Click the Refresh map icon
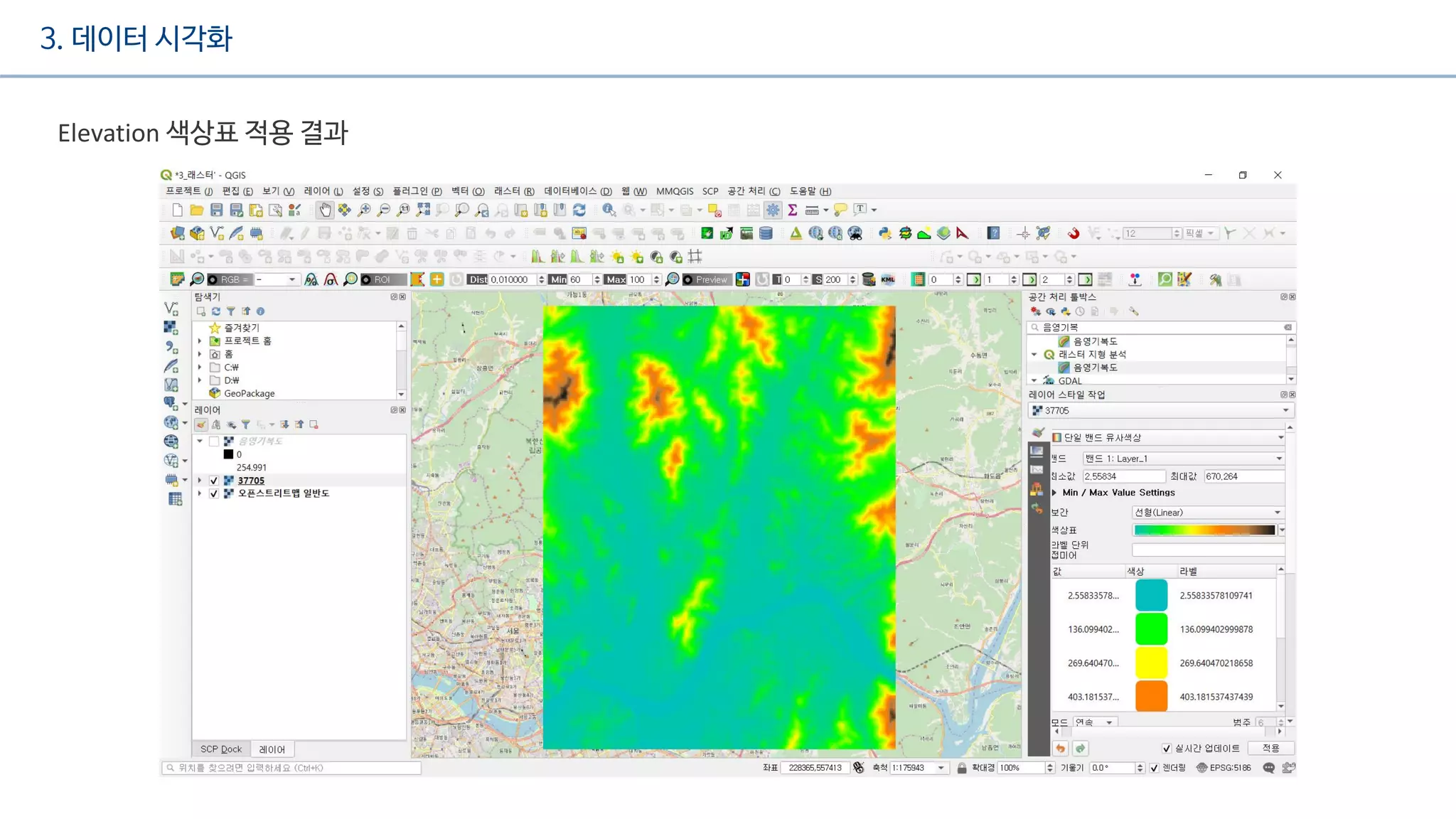This screenshot has width=1456, height=819. [x=579, y=210]
